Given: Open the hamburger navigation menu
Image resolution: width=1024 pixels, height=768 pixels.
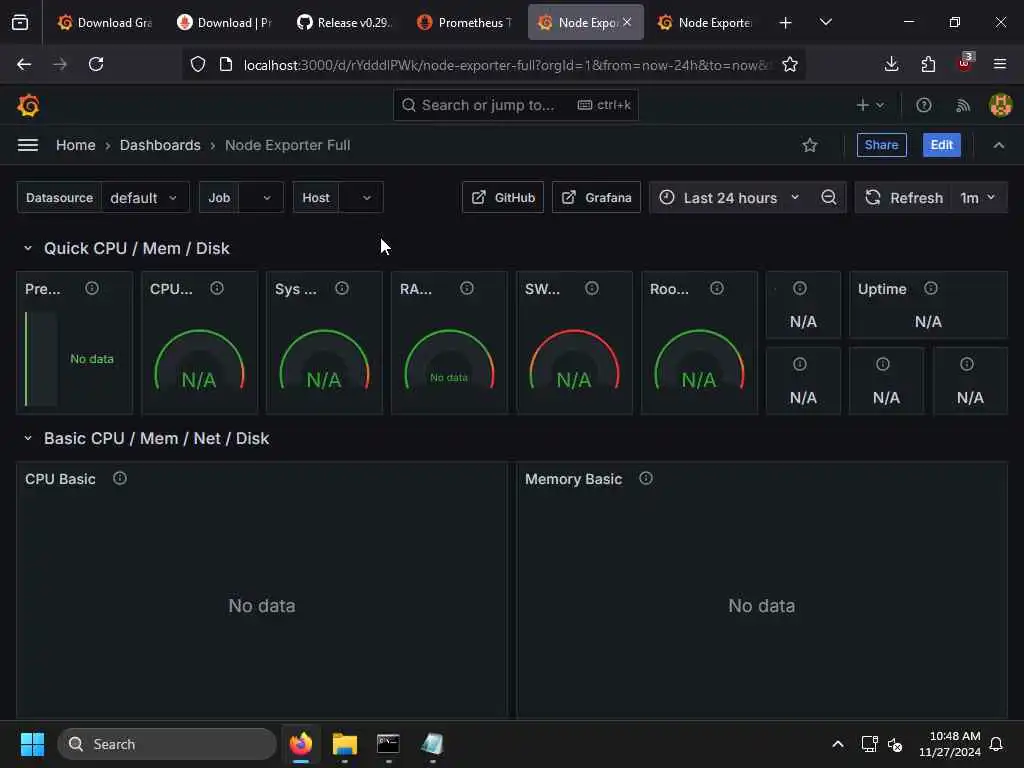Looking at the screenshot, I should tap(27, 145).
